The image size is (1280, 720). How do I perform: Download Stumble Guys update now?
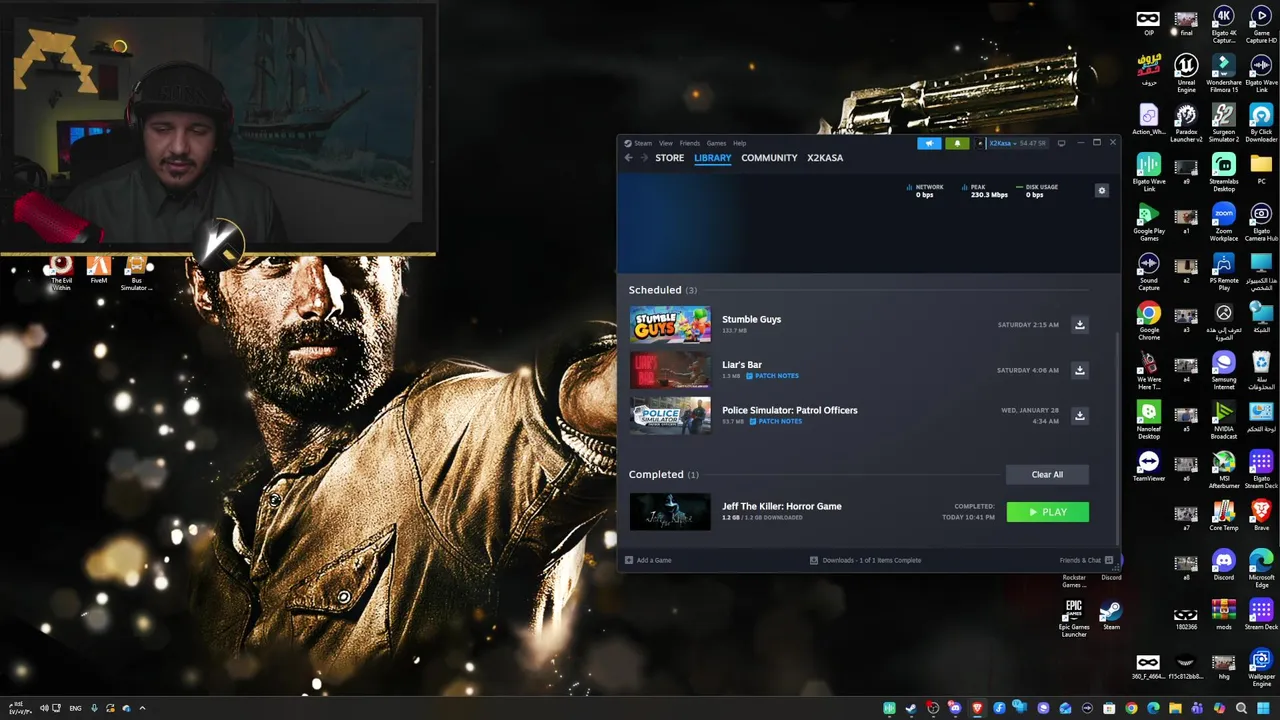click(1080, 325)
